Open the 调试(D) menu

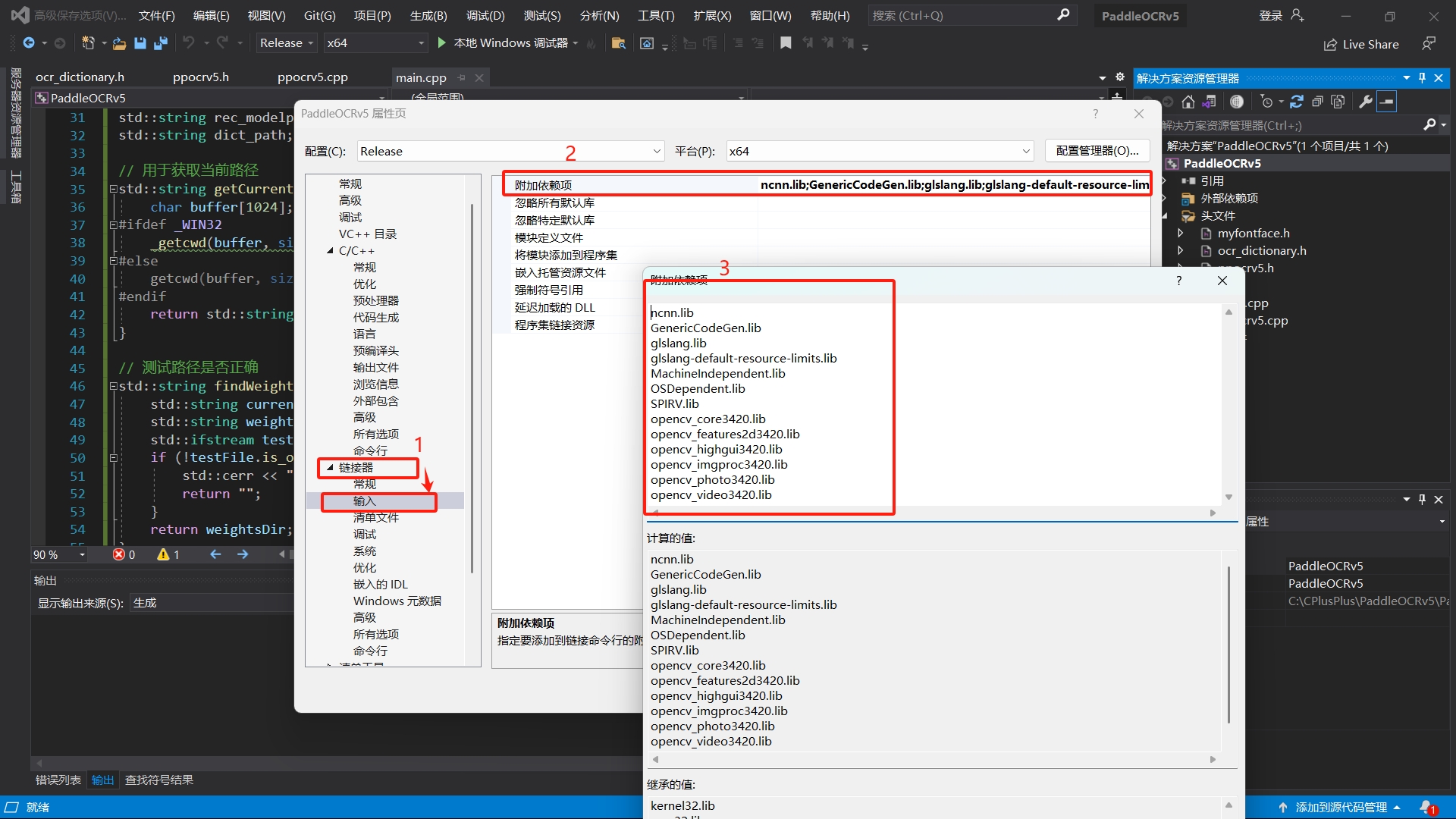pyautogui.click(x=485, y=15)
